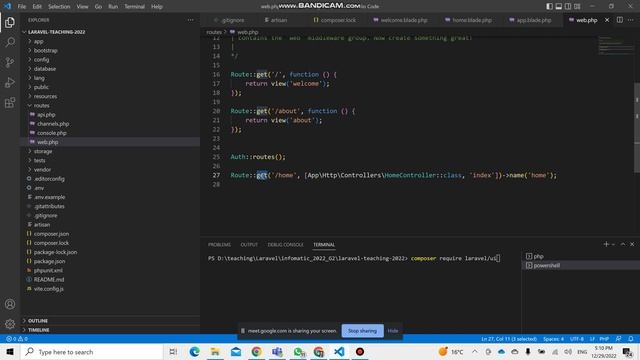Split the editor to the right
This screenshot has width=640, height=360.
[x=620, y=20]
